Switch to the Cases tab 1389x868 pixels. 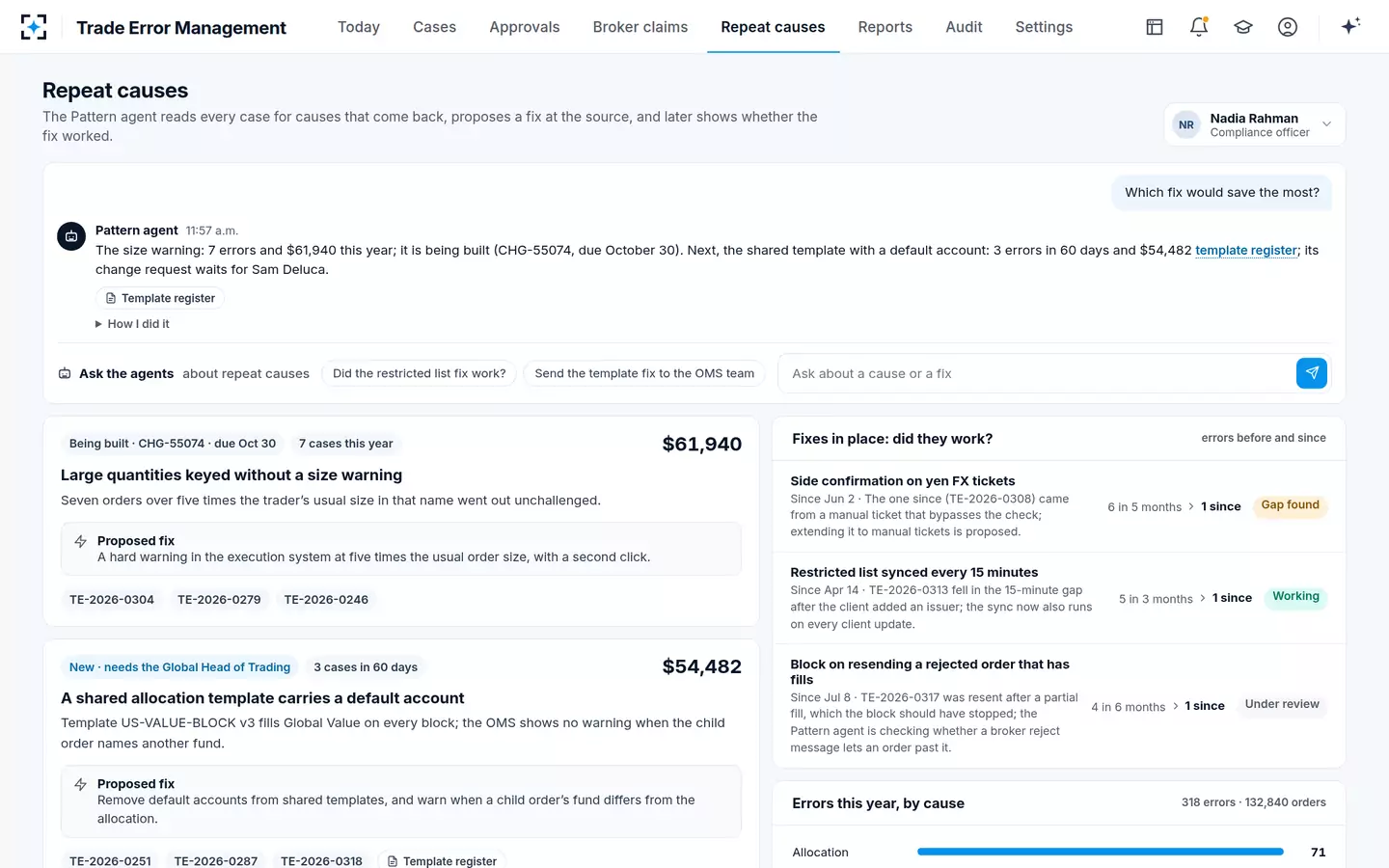tap(434, 27)
